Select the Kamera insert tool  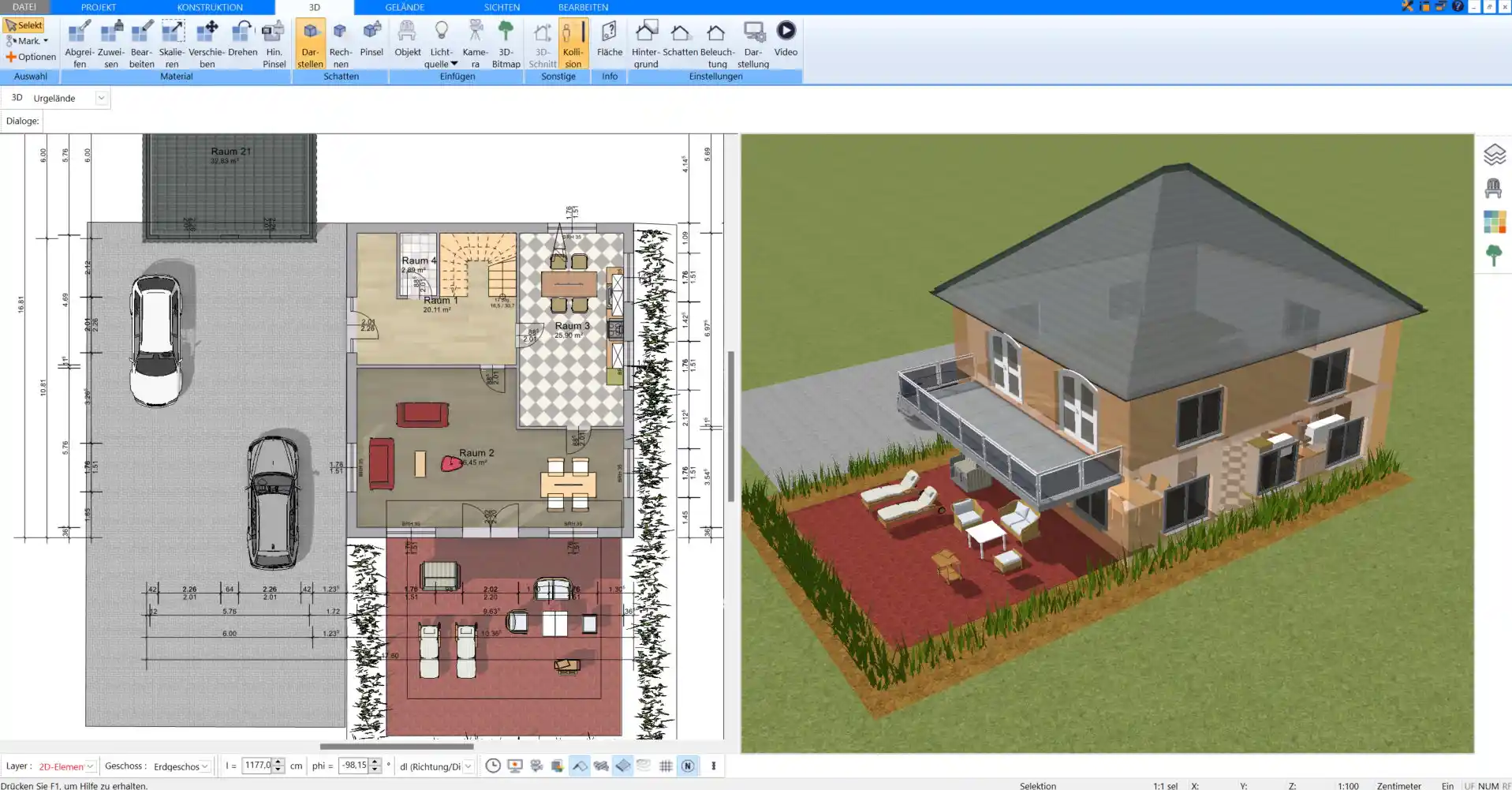click(x=475, y=41)
